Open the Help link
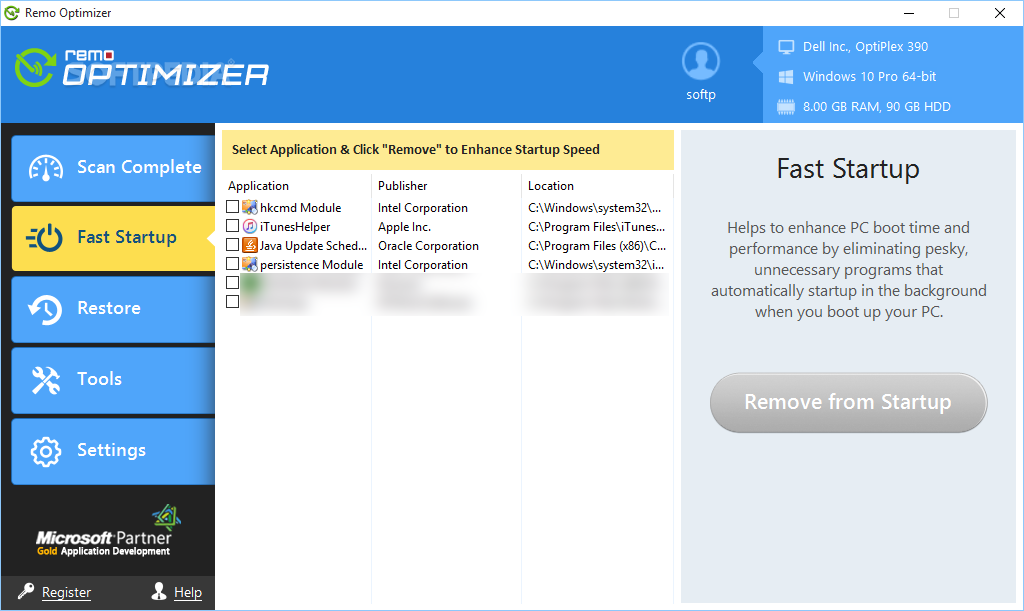Viewport: 1024px width, 611px height. 187,592
